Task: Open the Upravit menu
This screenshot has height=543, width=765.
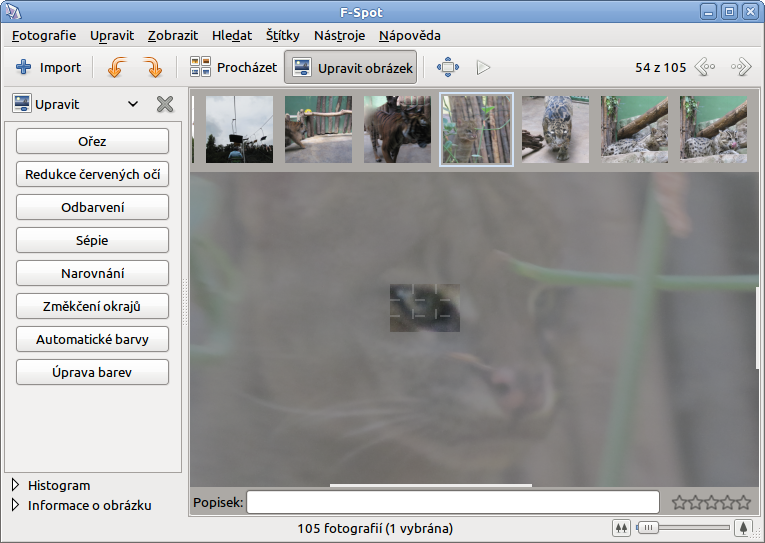Action: pyautogui.click(x=112, y=36)
